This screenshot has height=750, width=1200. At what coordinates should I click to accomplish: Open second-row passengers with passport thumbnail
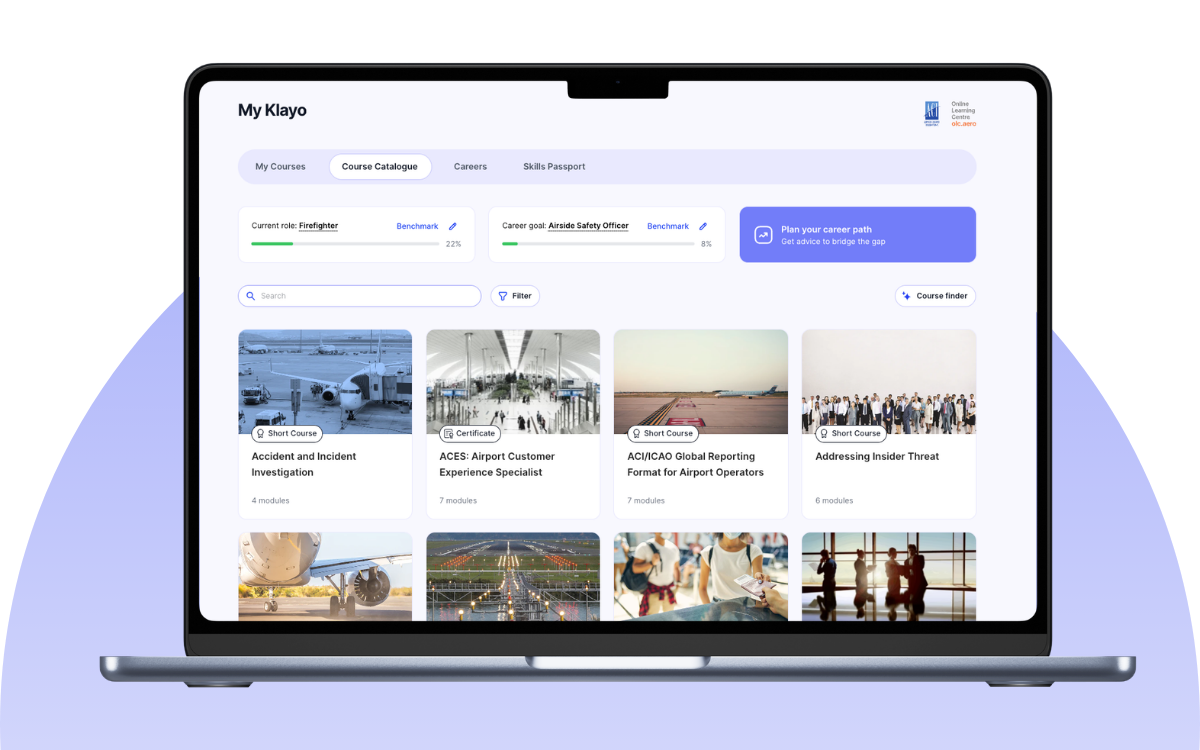[701, 576]
